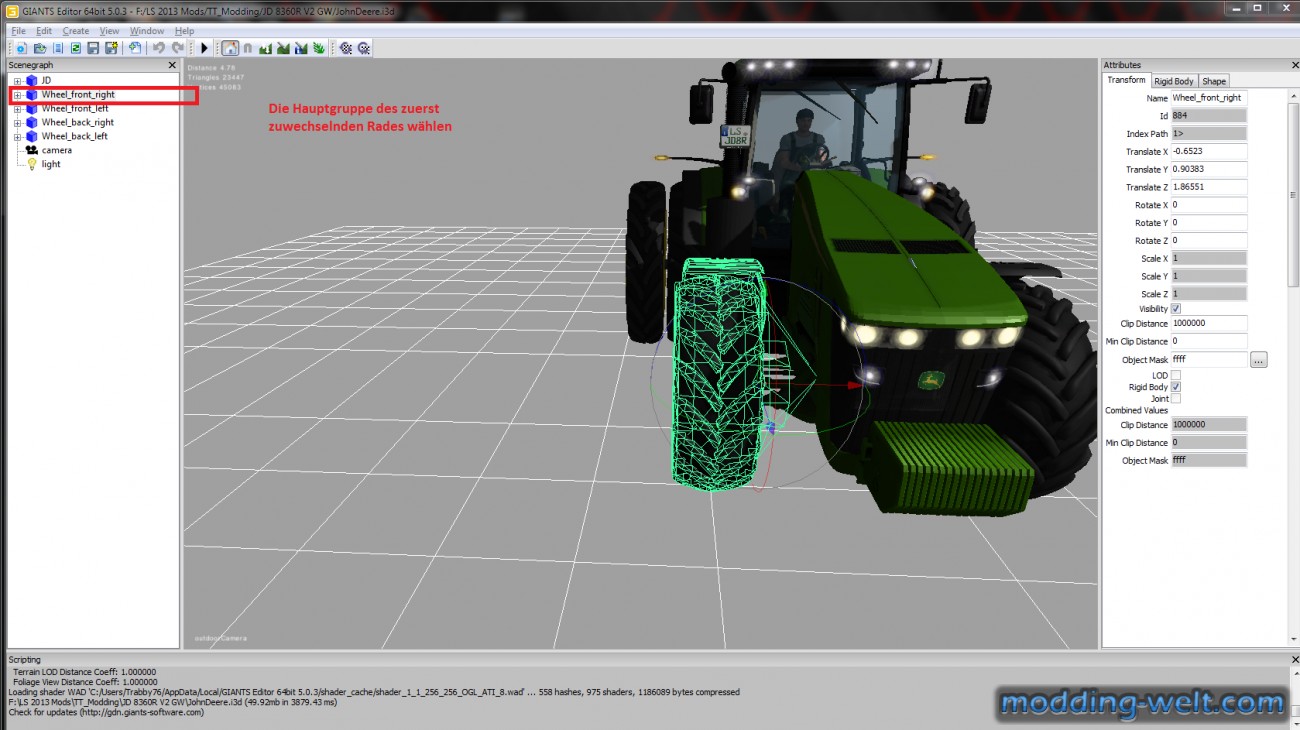This screenshot has width=1300, height=730.
Task: Switch to the Rigid Body tab
Action: 1174,81
